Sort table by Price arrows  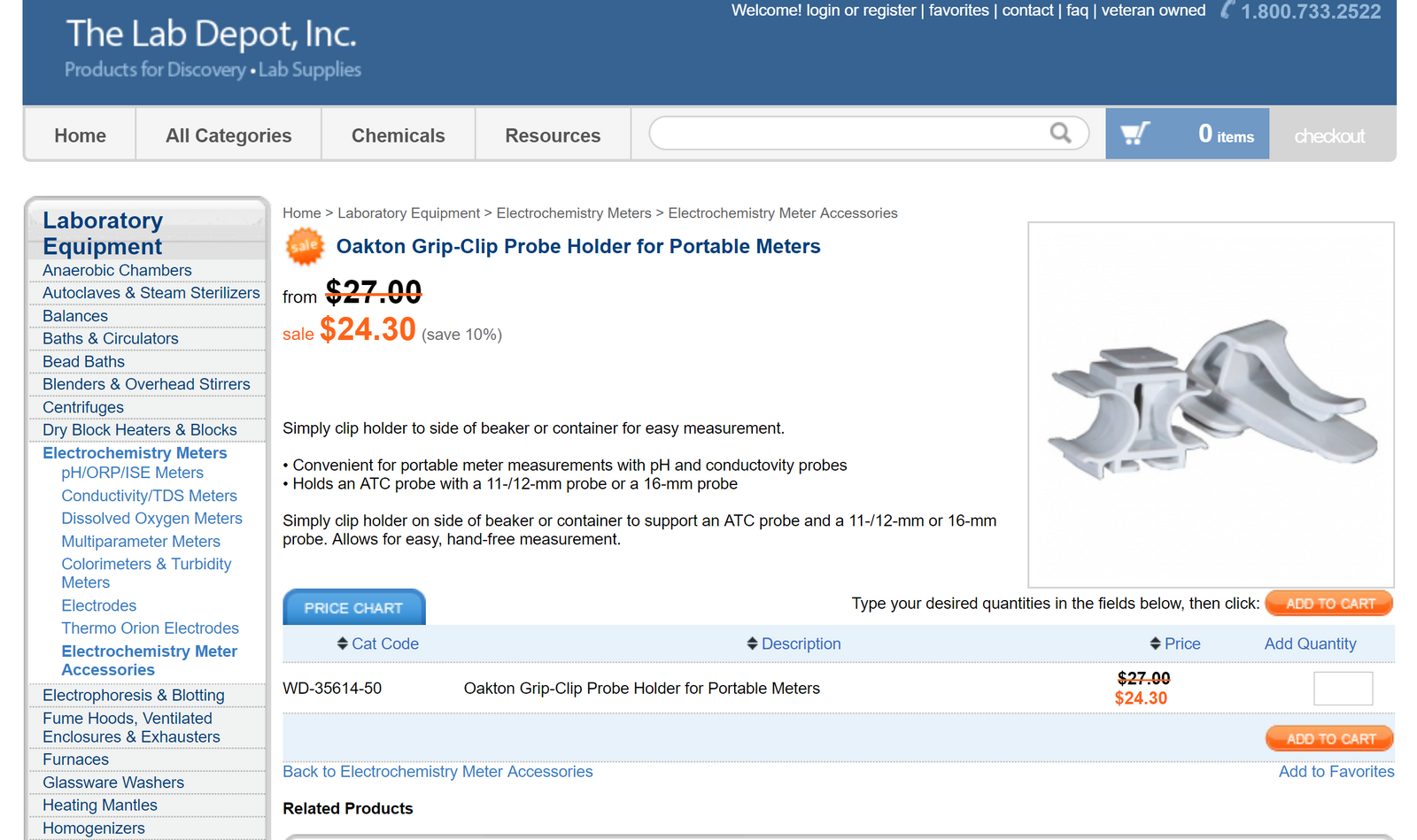click(1155, 643)
